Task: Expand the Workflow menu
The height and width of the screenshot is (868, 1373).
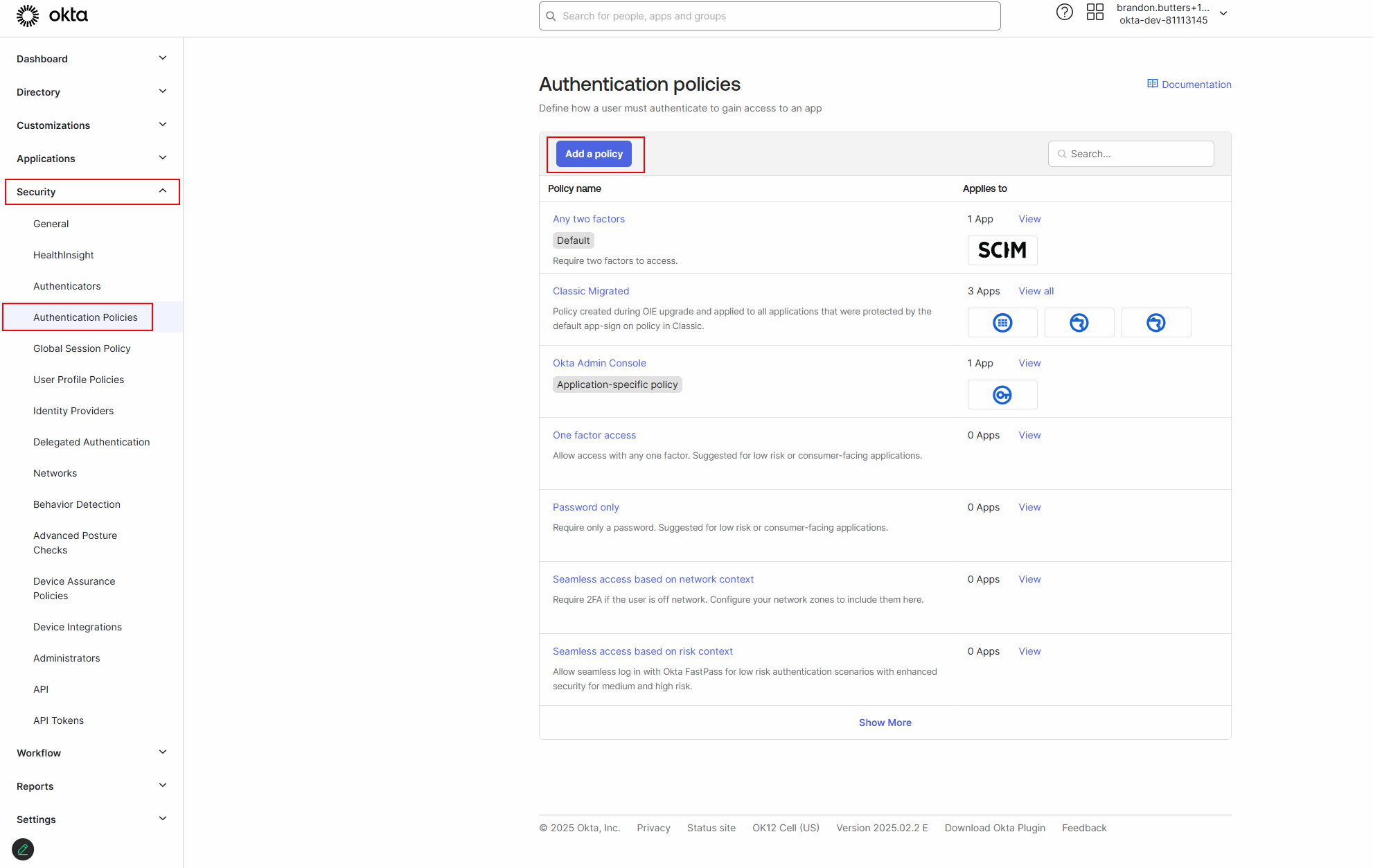Action: (91, 753)
